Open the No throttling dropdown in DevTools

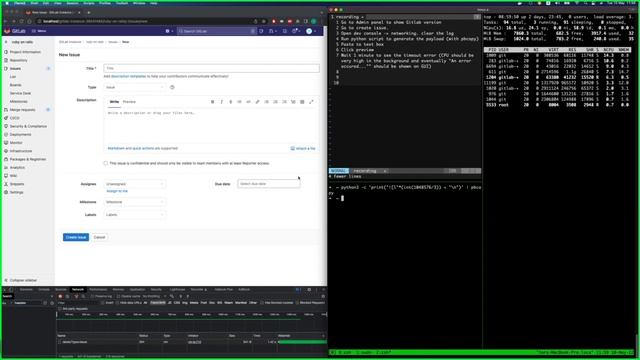click(153, 296)
